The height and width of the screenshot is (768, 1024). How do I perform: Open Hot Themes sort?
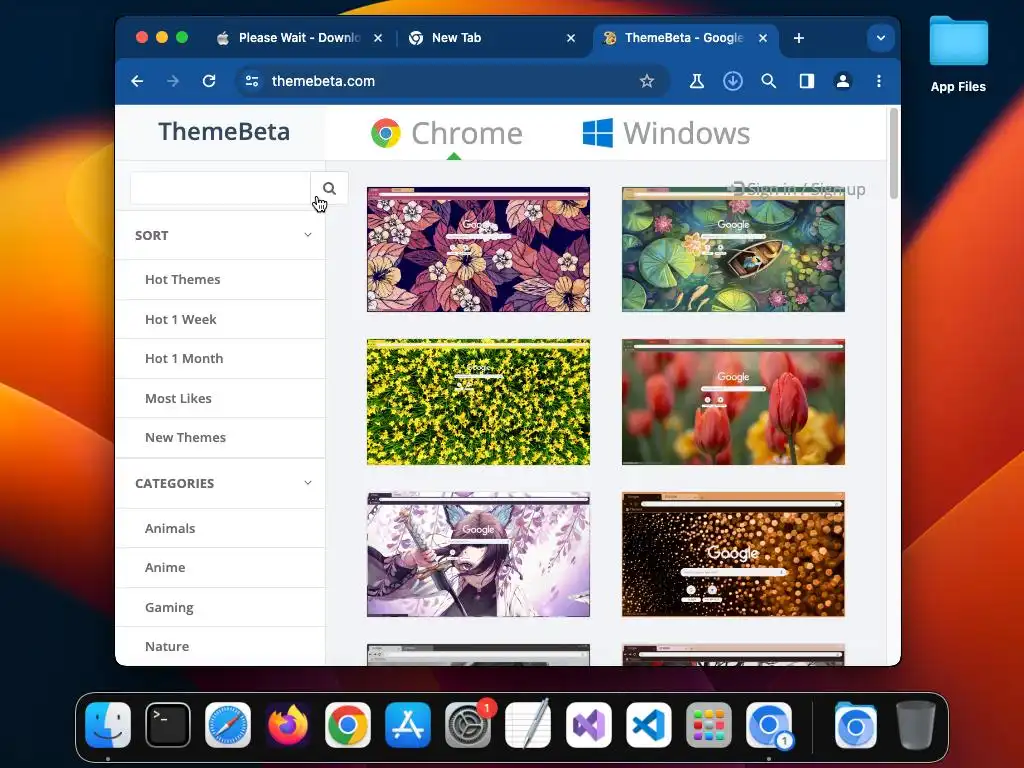click(183, 280)
